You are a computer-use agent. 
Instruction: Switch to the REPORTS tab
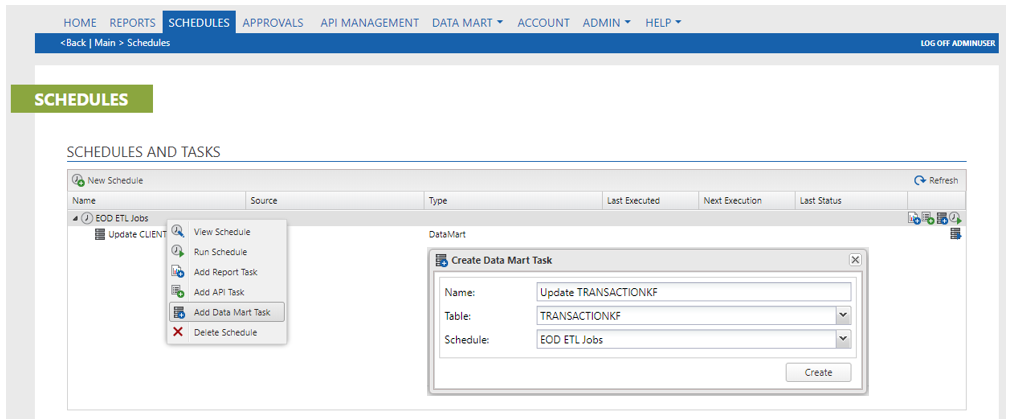click(x=133, y=23)
